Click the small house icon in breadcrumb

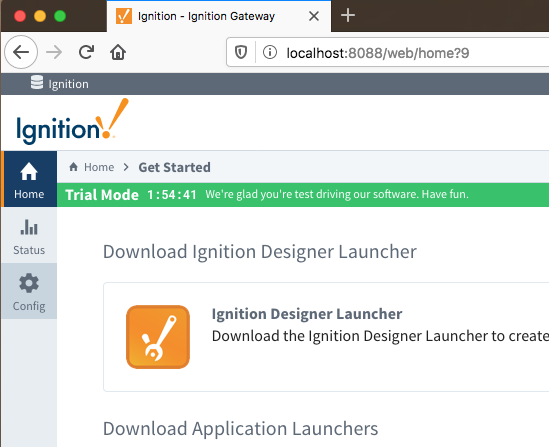pos(74,167)
